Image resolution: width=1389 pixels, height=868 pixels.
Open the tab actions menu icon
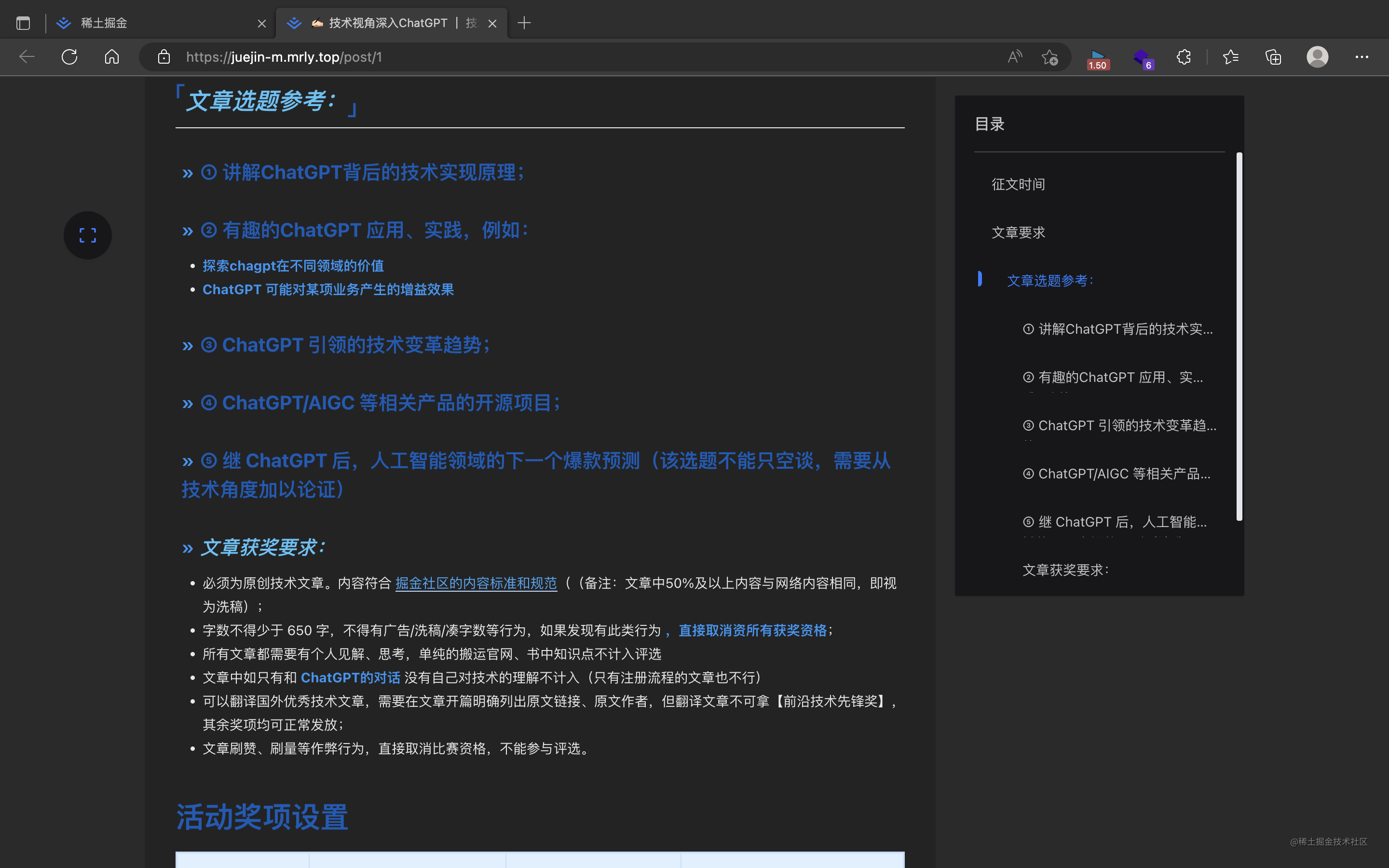pos(23,23)
